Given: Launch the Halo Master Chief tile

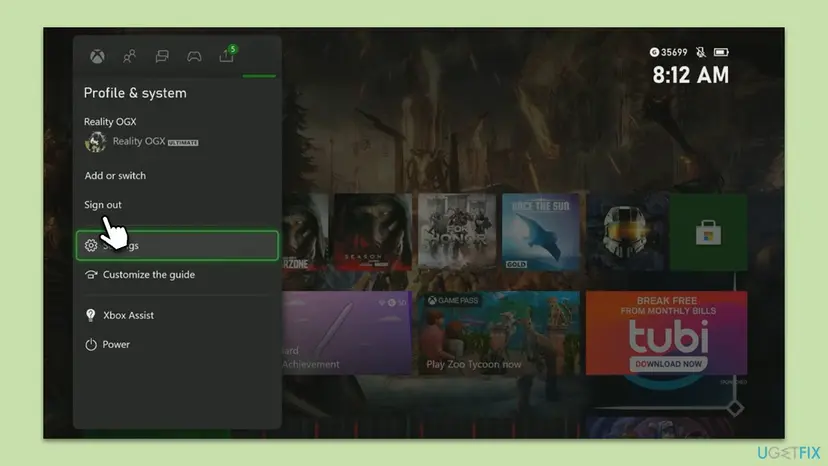Looking at the screenshot, I should pos(625,232).
